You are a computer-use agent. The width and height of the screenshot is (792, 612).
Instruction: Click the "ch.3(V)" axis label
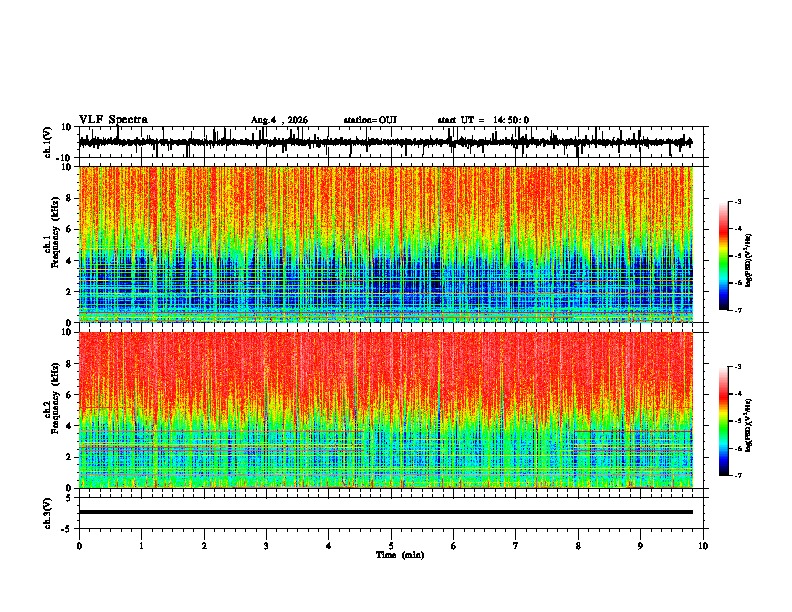click(48, 514)
